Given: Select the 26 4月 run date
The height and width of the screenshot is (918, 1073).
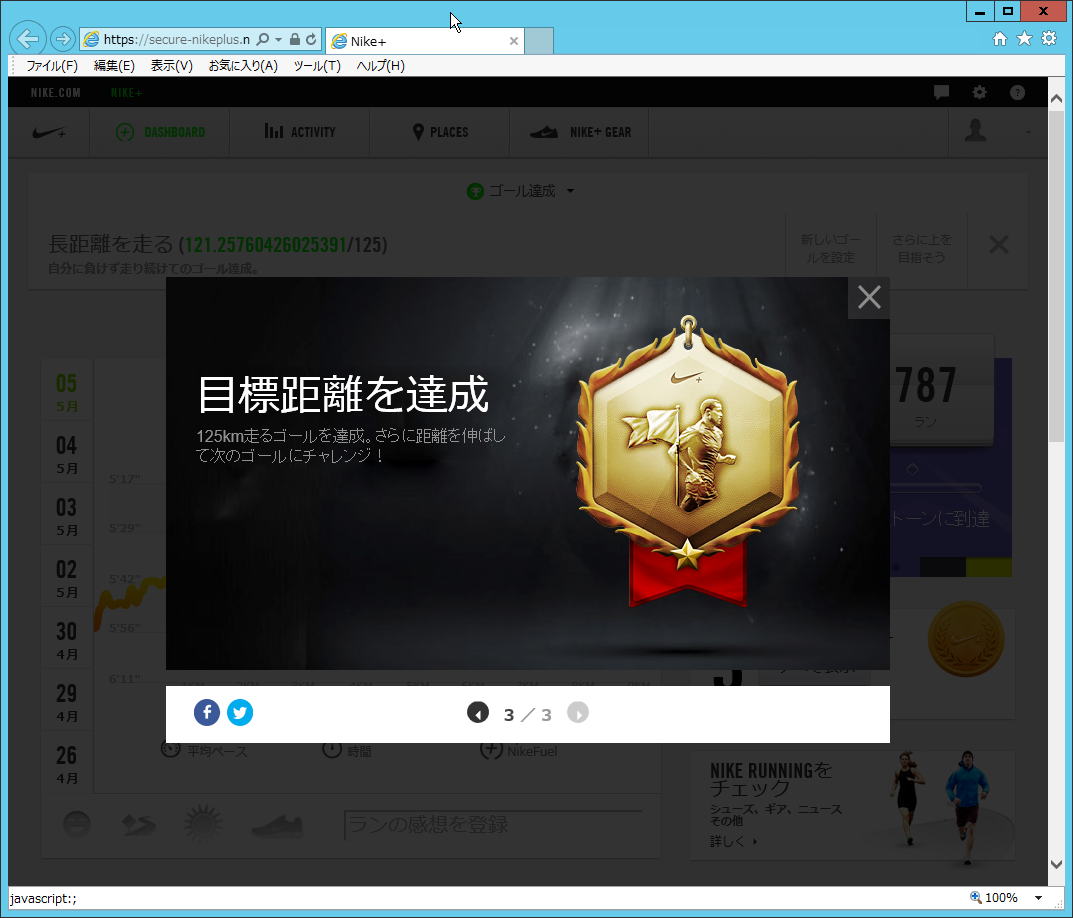Looking at the screenshot, I should point(66,763).
